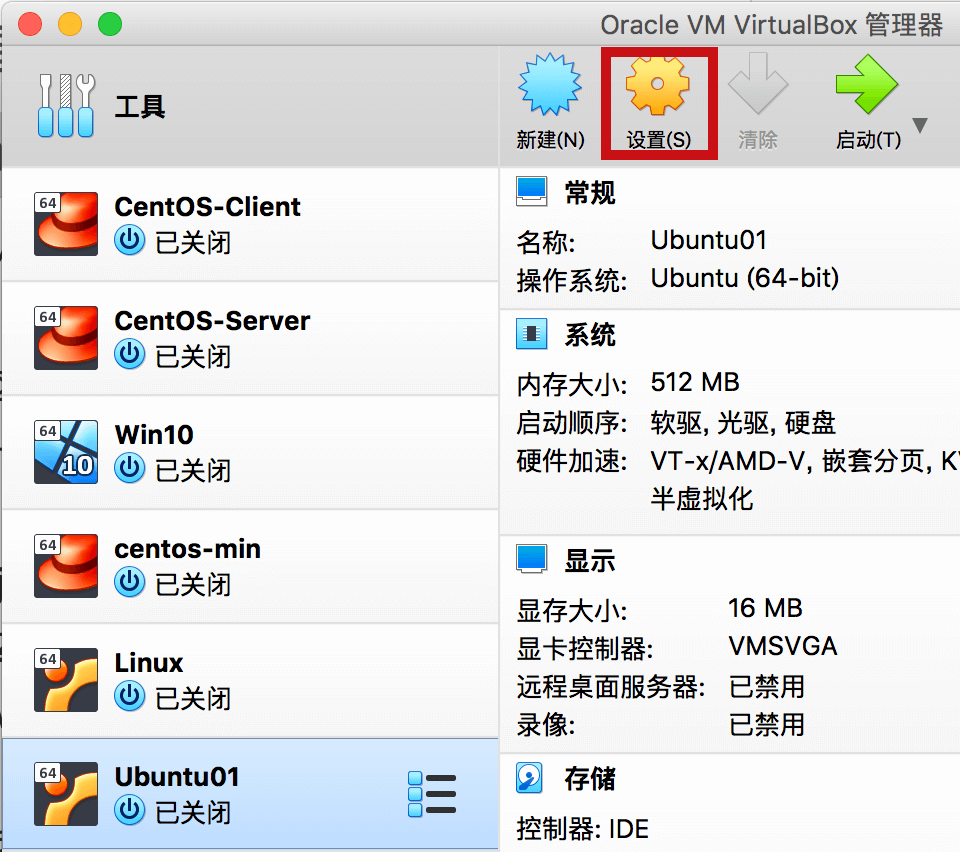
Task: Click the 启动(T) toolbar label
Action: pyautogui.click(x=868, y=140)
